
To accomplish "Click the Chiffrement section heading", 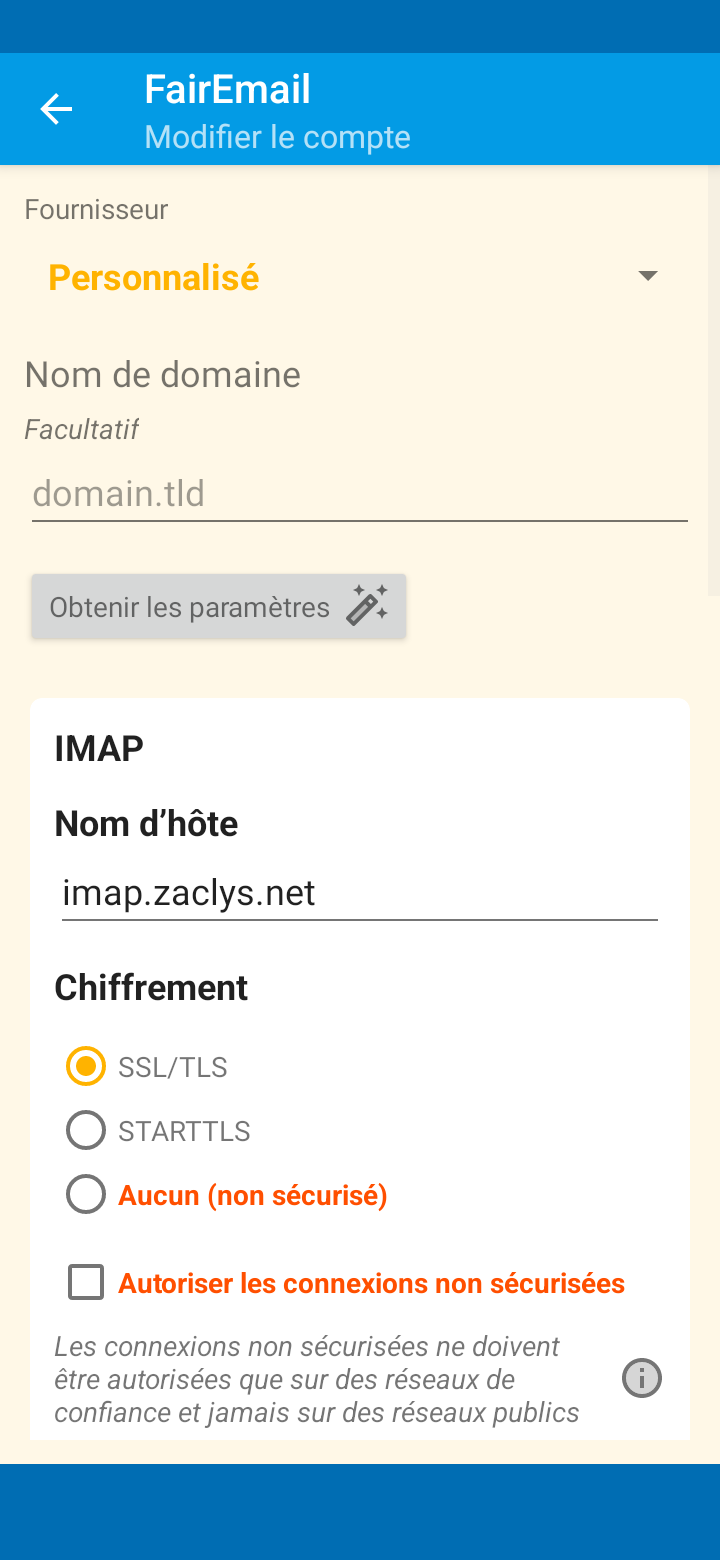I will point(151,988).
